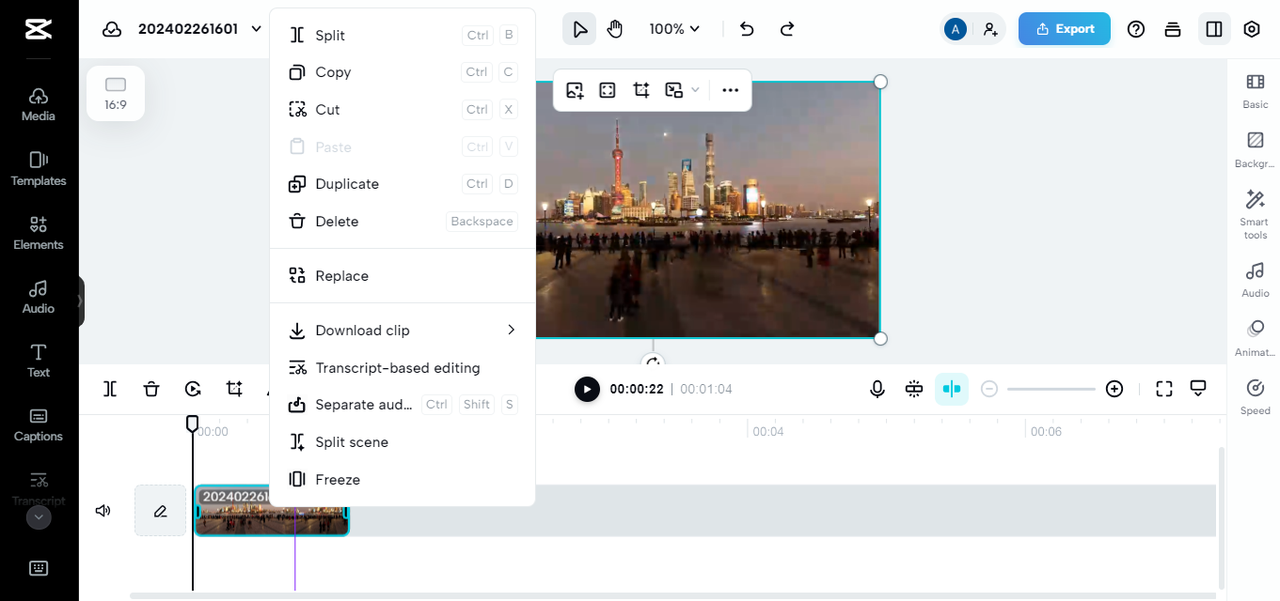Open the Media panel in sidebar

pyautogui.click(x=38, y=103)
